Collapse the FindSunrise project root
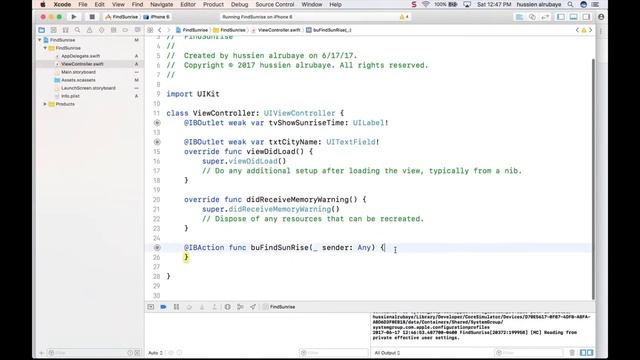This screenshot has height=360, width=640. click(x=40, y=40)
